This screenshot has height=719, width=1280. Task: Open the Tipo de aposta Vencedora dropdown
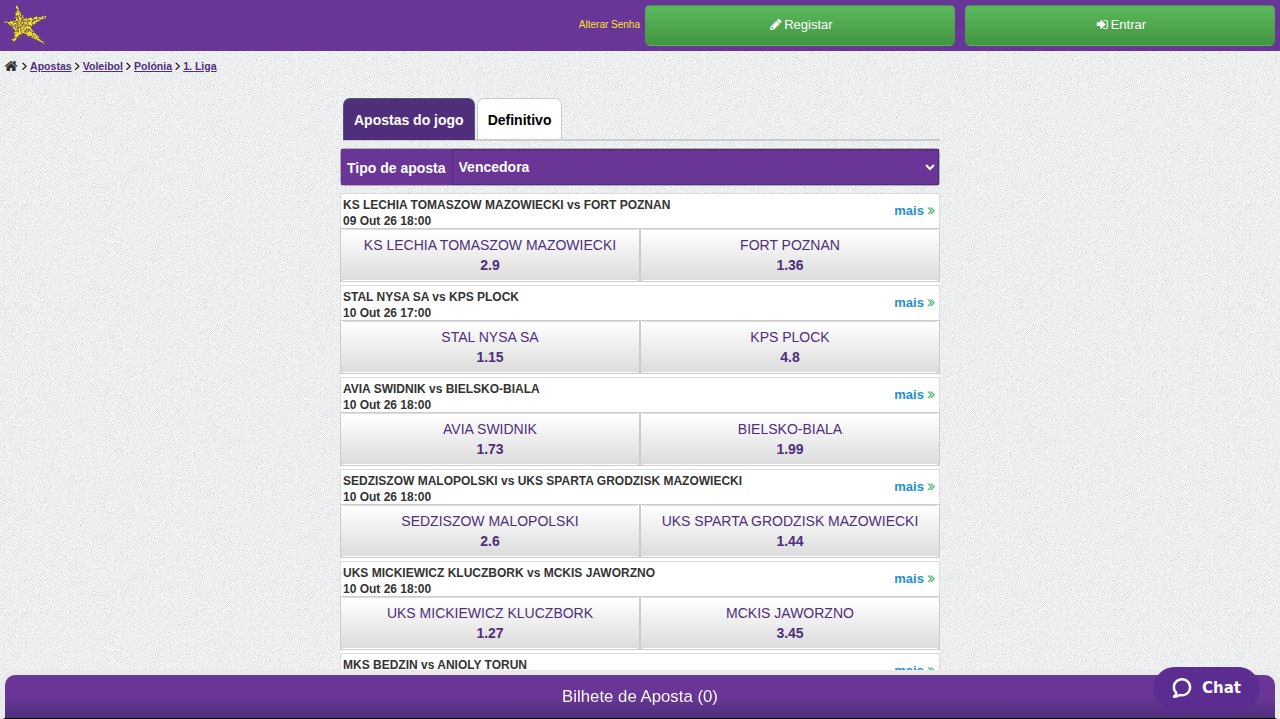(x=695, y=167)
